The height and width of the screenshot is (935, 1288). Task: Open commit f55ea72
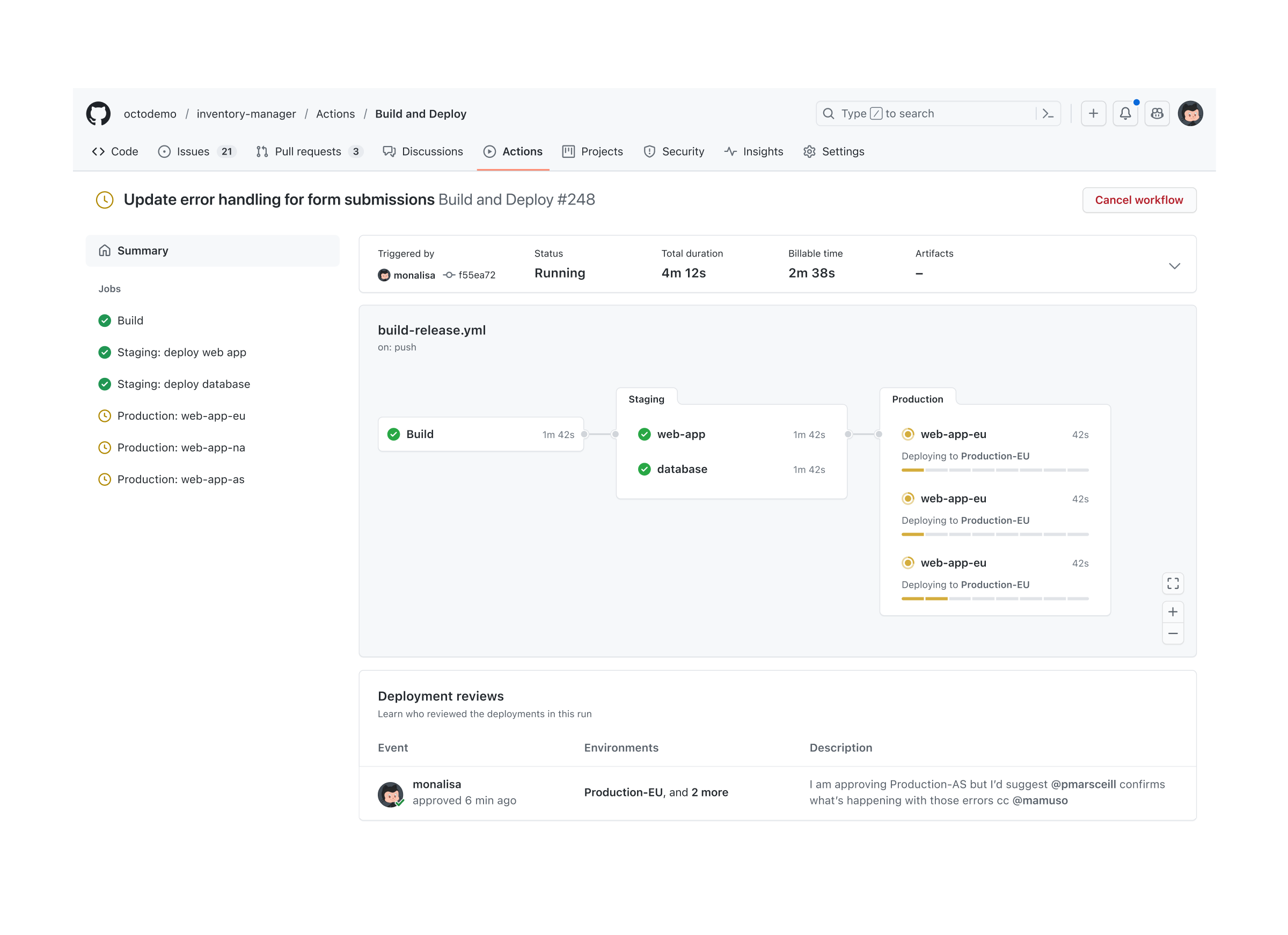click(476, 275)
